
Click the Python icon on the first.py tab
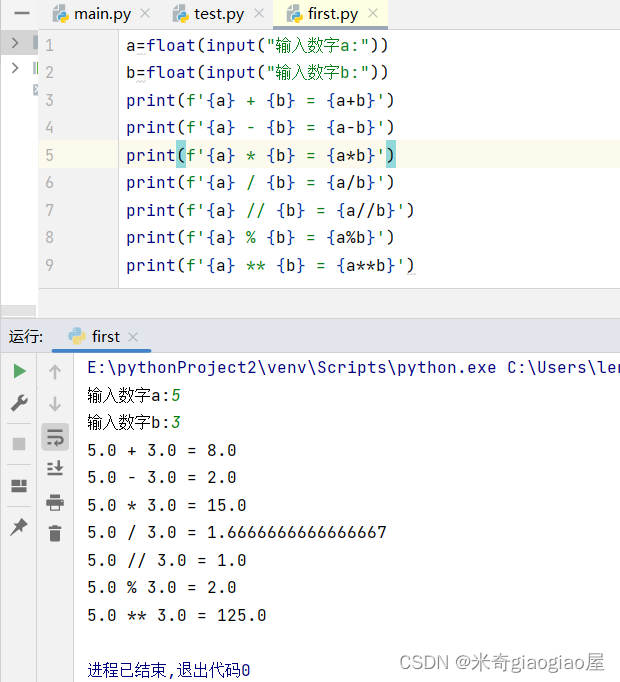pos(295,14)
